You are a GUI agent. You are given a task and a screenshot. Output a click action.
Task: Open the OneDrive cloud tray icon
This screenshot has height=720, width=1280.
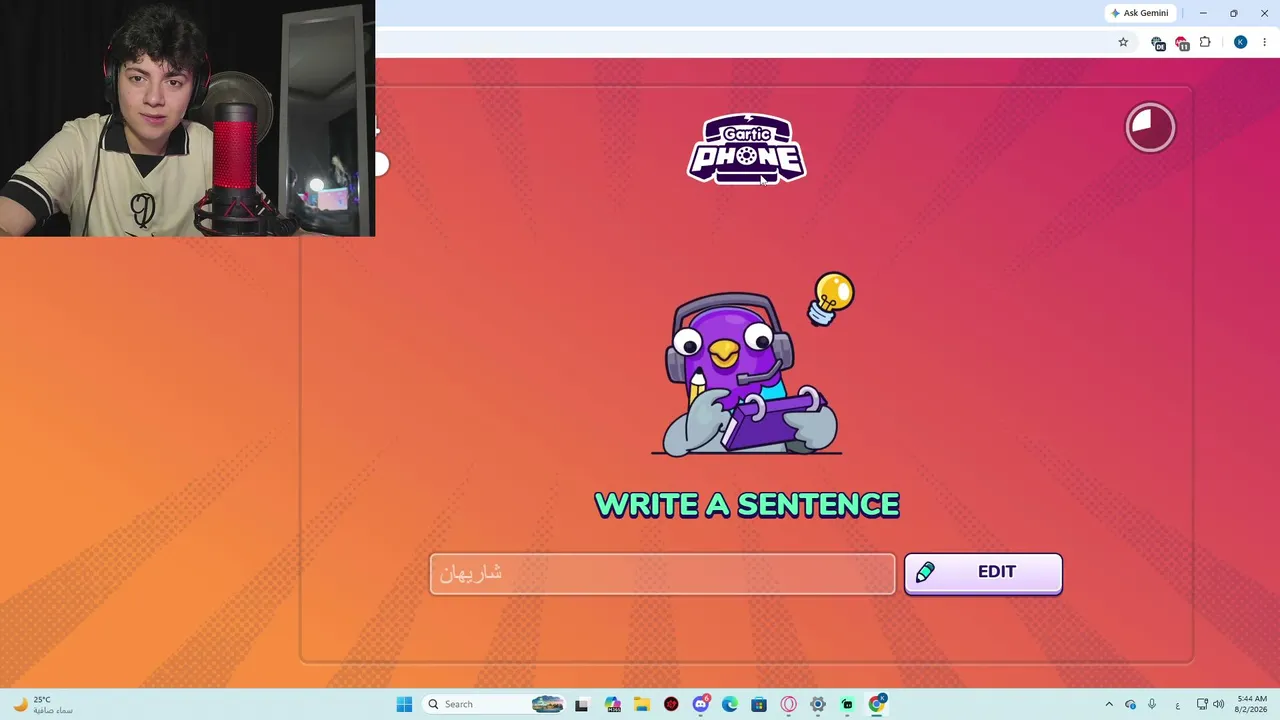pos(1130,704)
